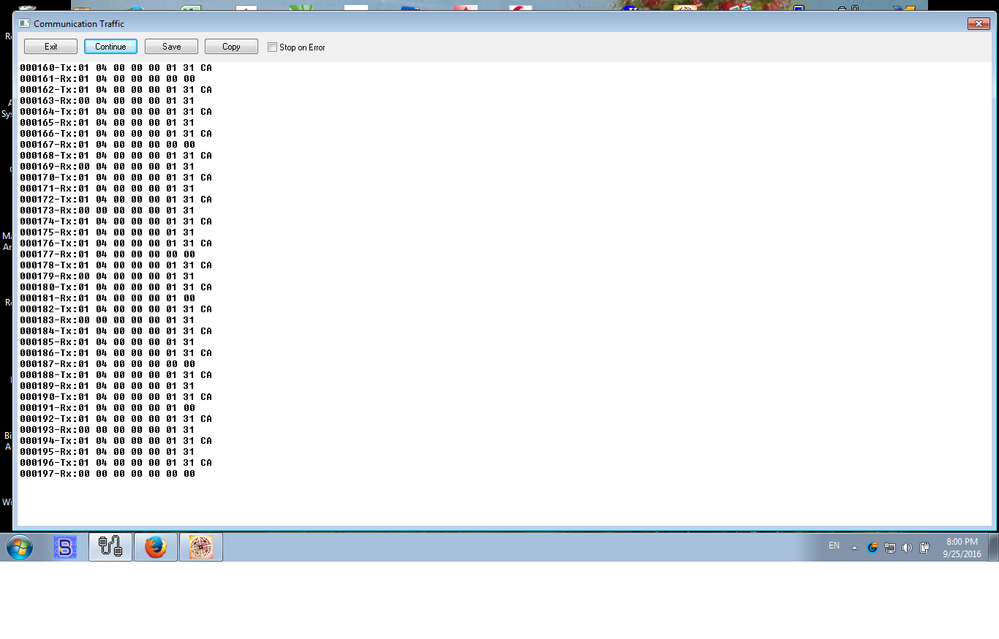
Task: Close the Communication Traffic window
Action: click(979, 24)
